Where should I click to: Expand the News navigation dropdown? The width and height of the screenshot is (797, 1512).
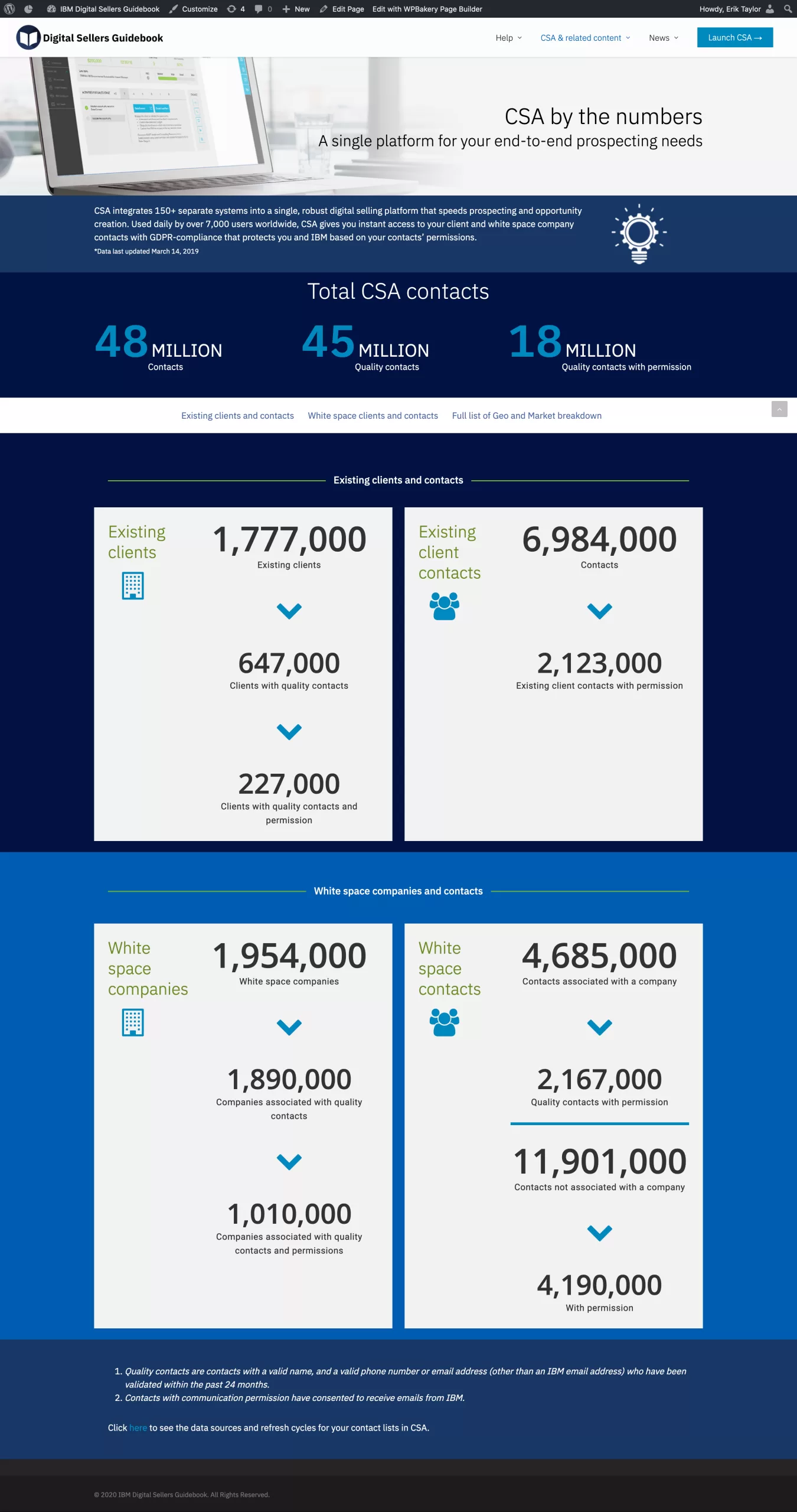tap(664, 38)
